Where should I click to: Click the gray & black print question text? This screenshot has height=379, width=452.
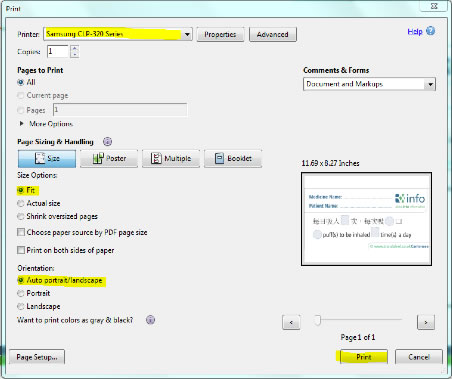pyautogui.click(x=75, y=320)
